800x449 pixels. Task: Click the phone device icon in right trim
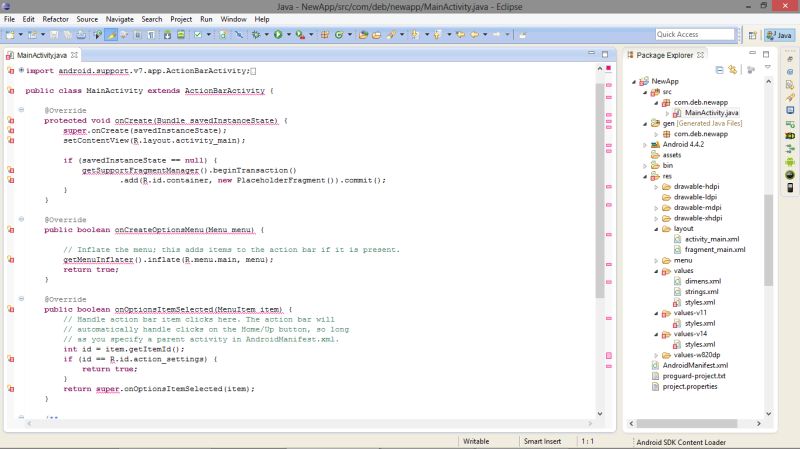(790, 188)
